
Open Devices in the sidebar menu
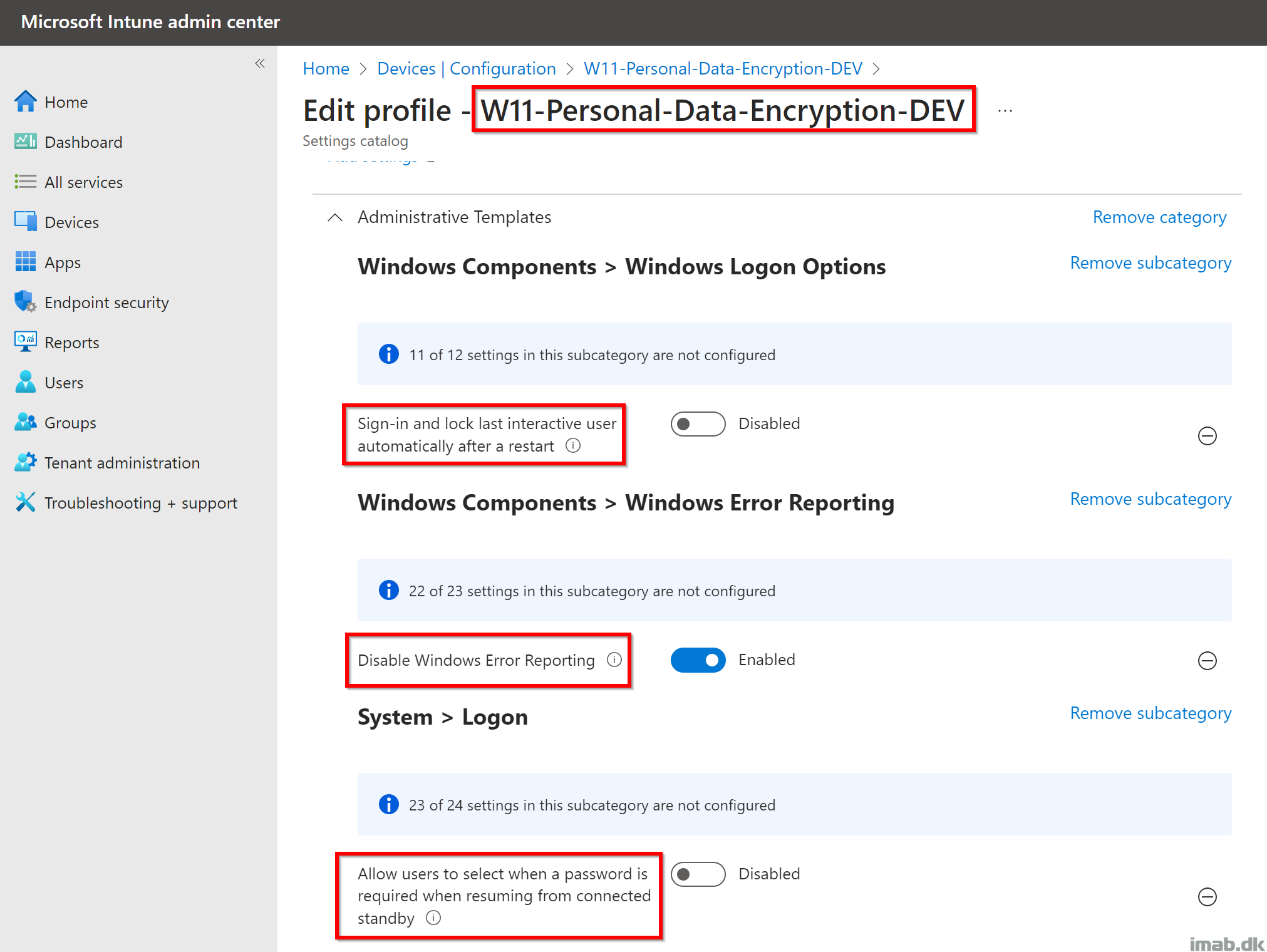(71, 222)
